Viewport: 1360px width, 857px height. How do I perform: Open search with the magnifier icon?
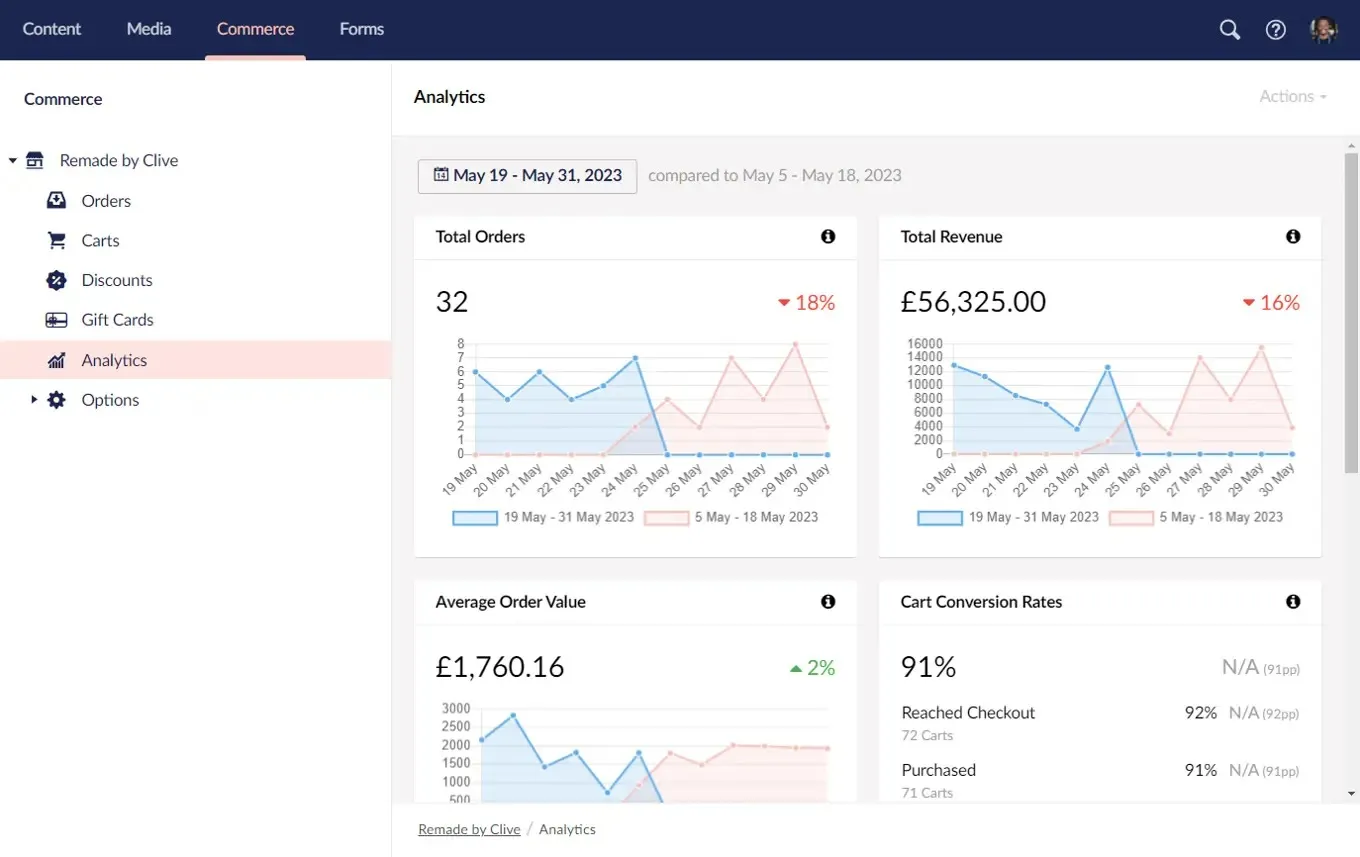coord(1229,29)
